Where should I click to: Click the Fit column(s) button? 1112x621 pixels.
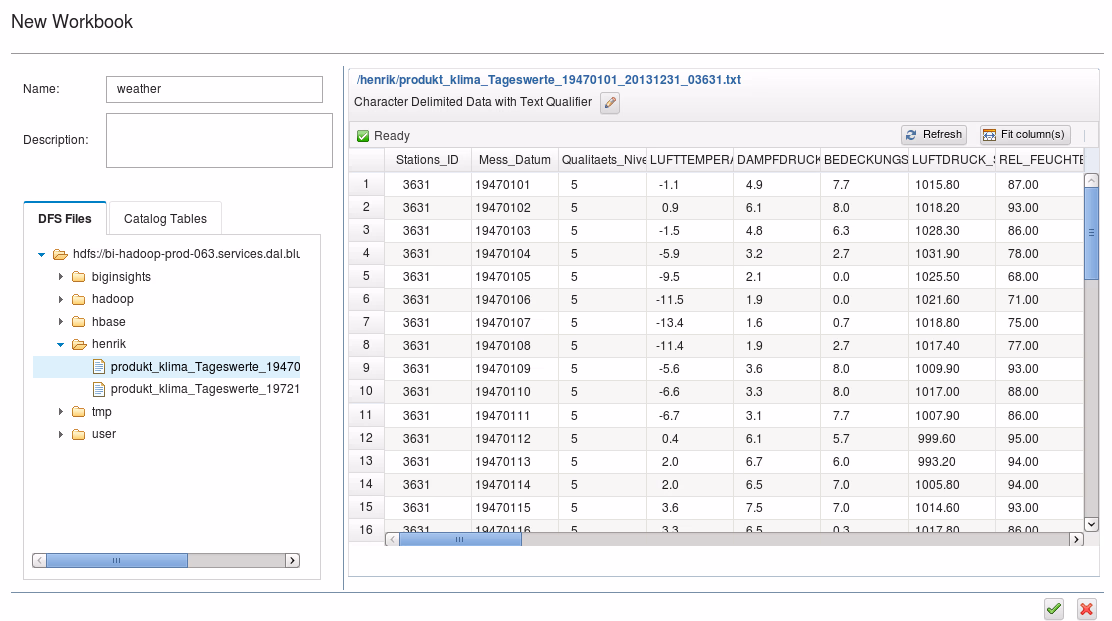pos(1025,135)
